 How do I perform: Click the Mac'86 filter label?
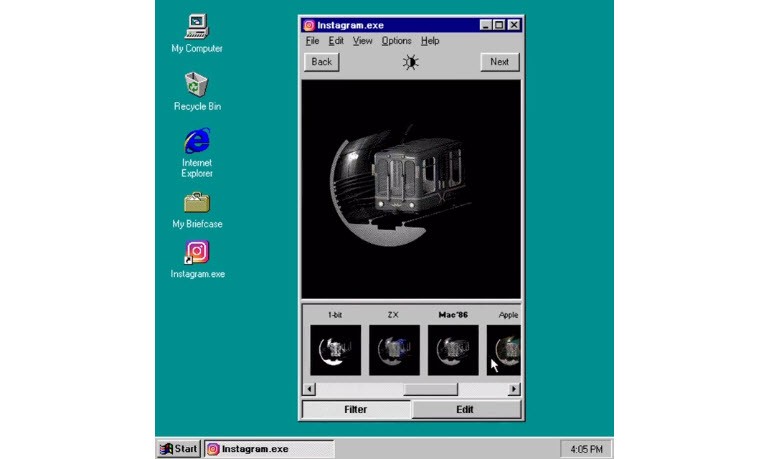coord(453,315)
